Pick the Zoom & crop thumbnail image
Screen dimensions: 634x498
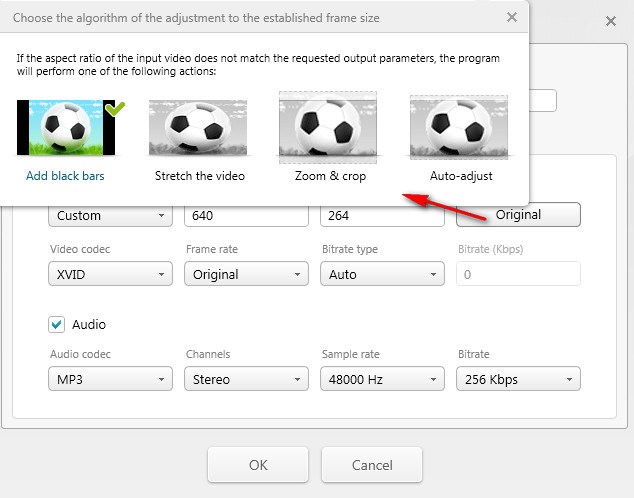pos(328,128)
